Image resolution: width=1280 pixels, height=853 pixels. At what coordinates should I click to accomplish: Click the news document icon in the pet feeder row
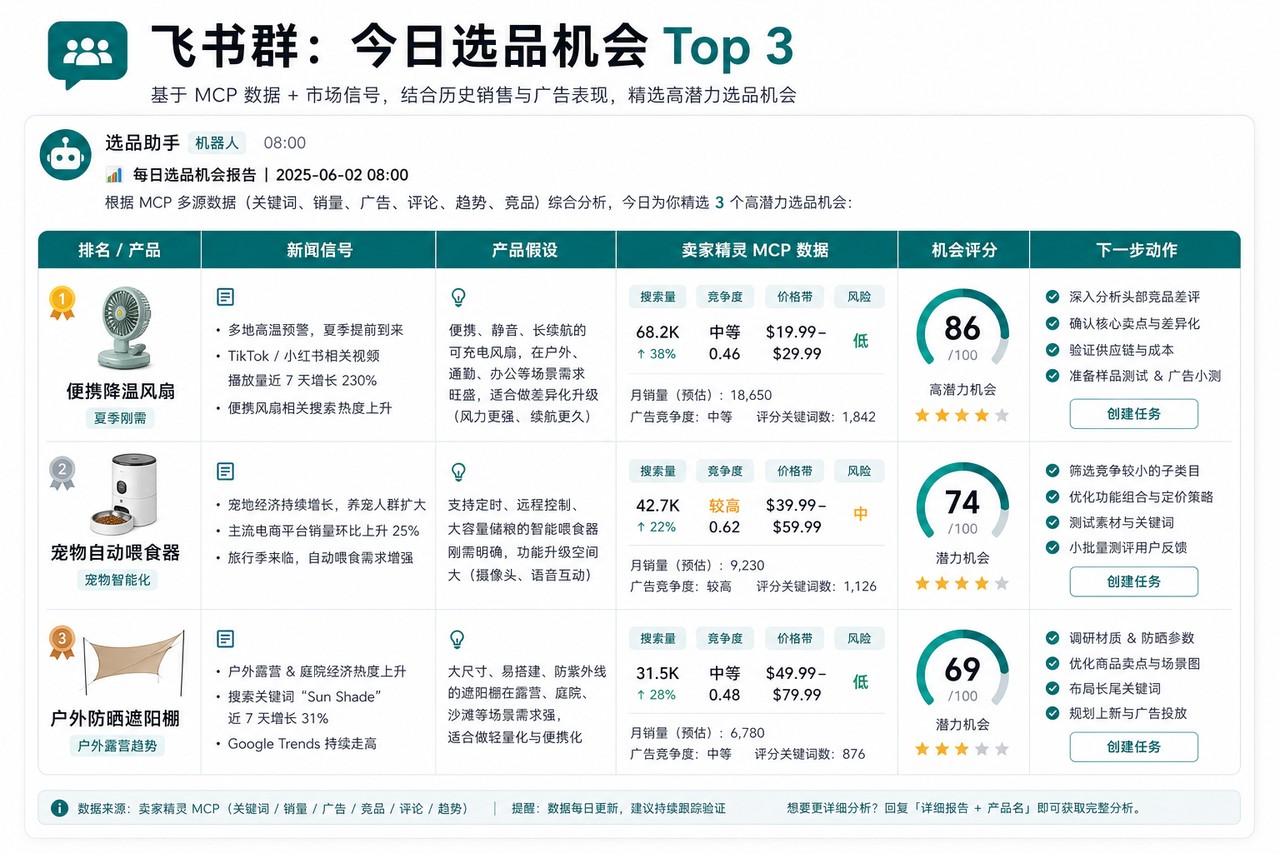225,471
